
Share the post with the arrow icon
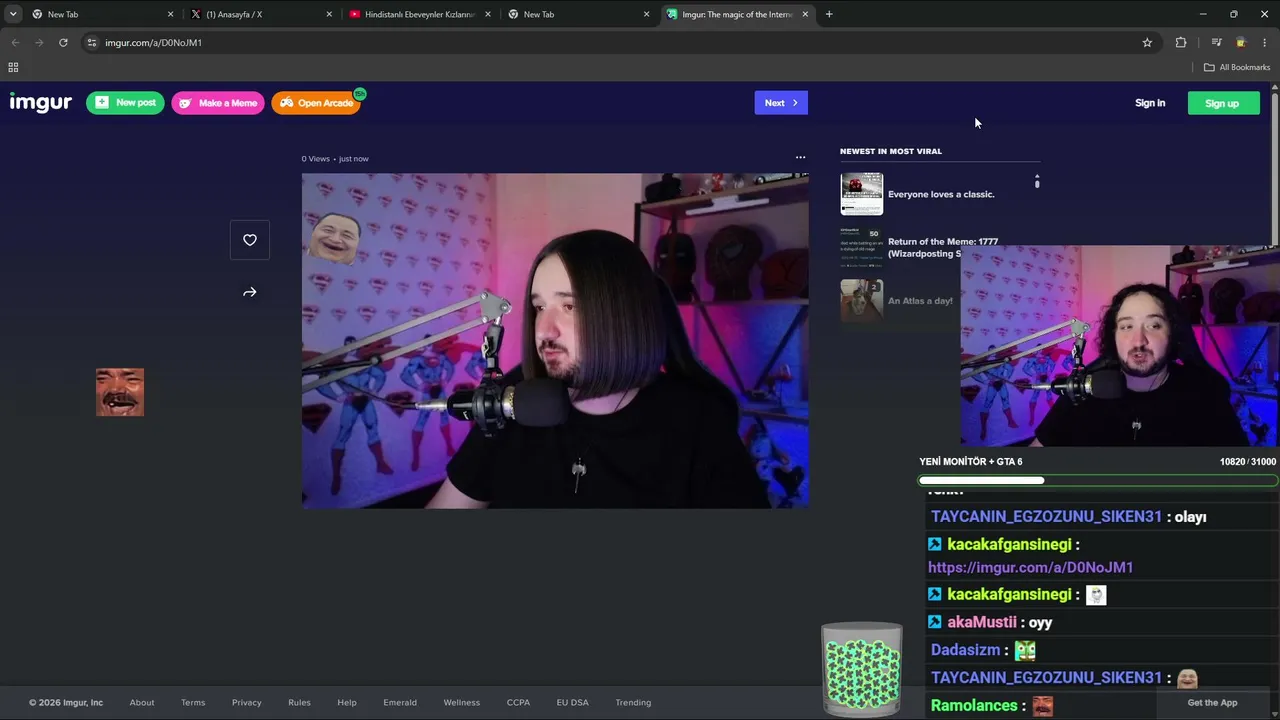[250, 292]
